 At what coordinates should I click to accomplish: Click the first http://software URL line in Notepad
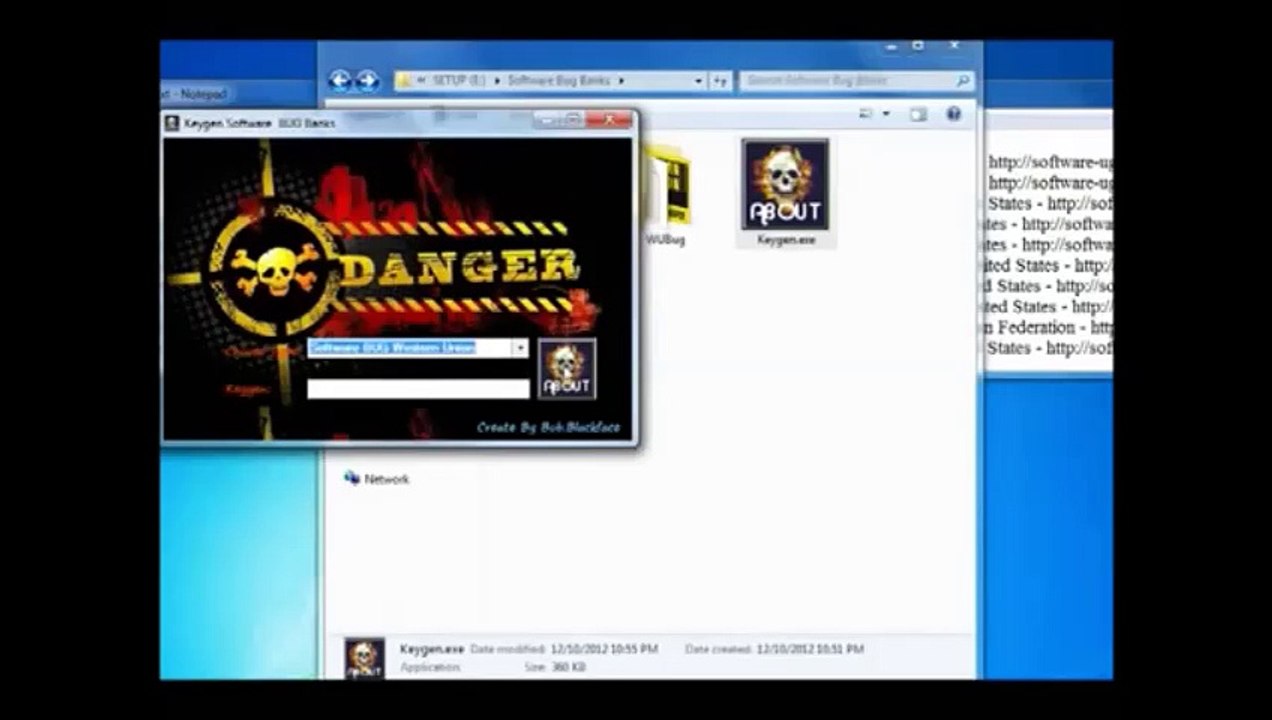tap(1050, 162)
